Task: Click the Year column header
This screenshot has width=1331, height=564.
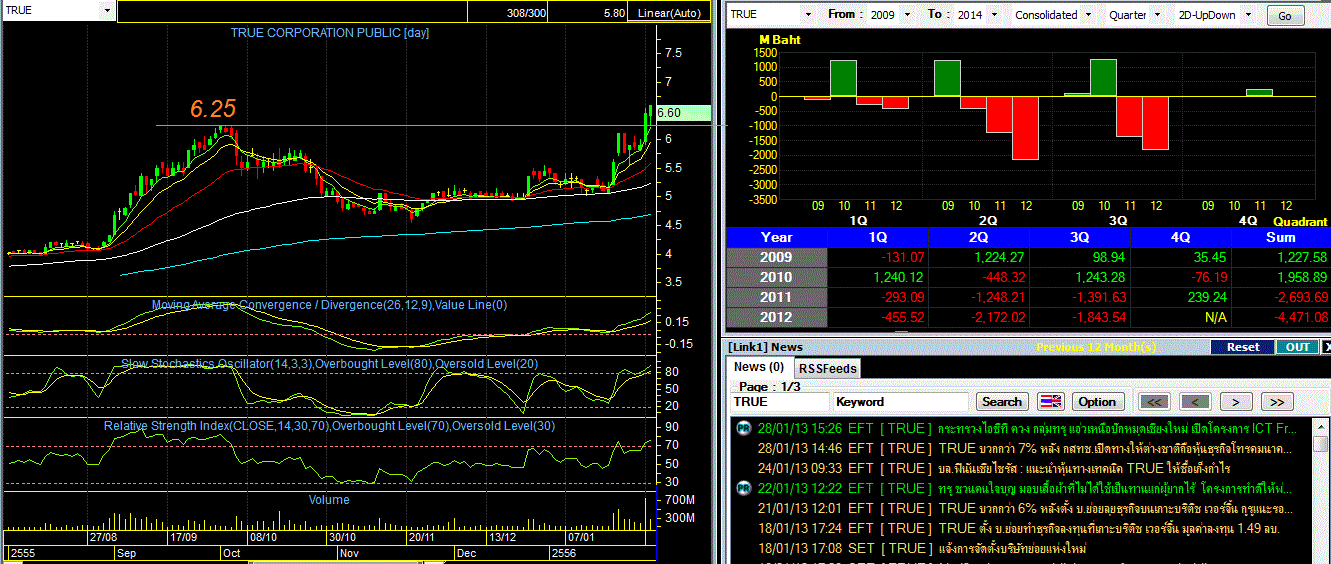Action: tap(777, 237)
